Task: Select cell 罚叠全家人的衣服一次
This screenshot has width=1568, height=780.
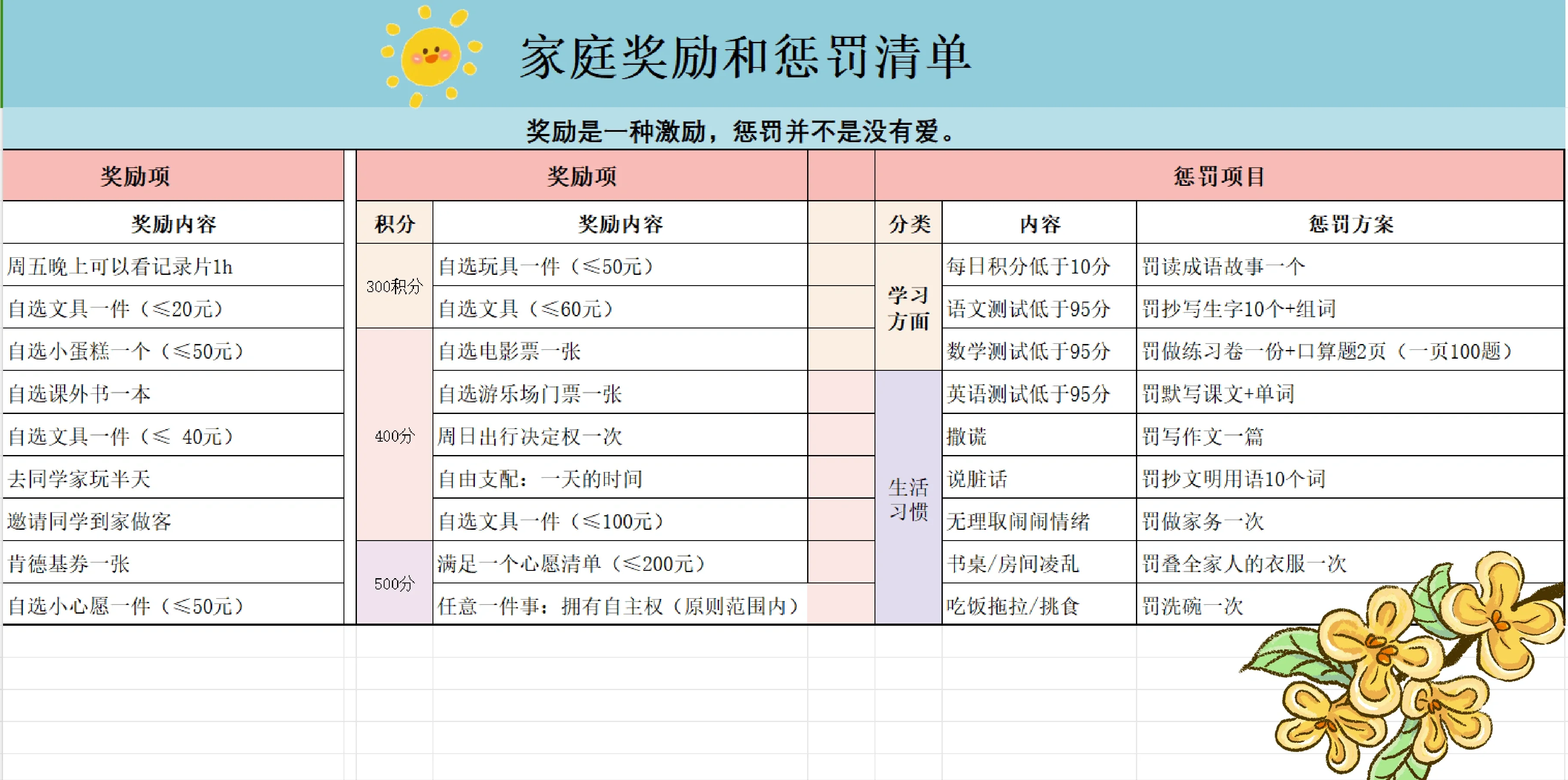Action: pos(1350,563)
